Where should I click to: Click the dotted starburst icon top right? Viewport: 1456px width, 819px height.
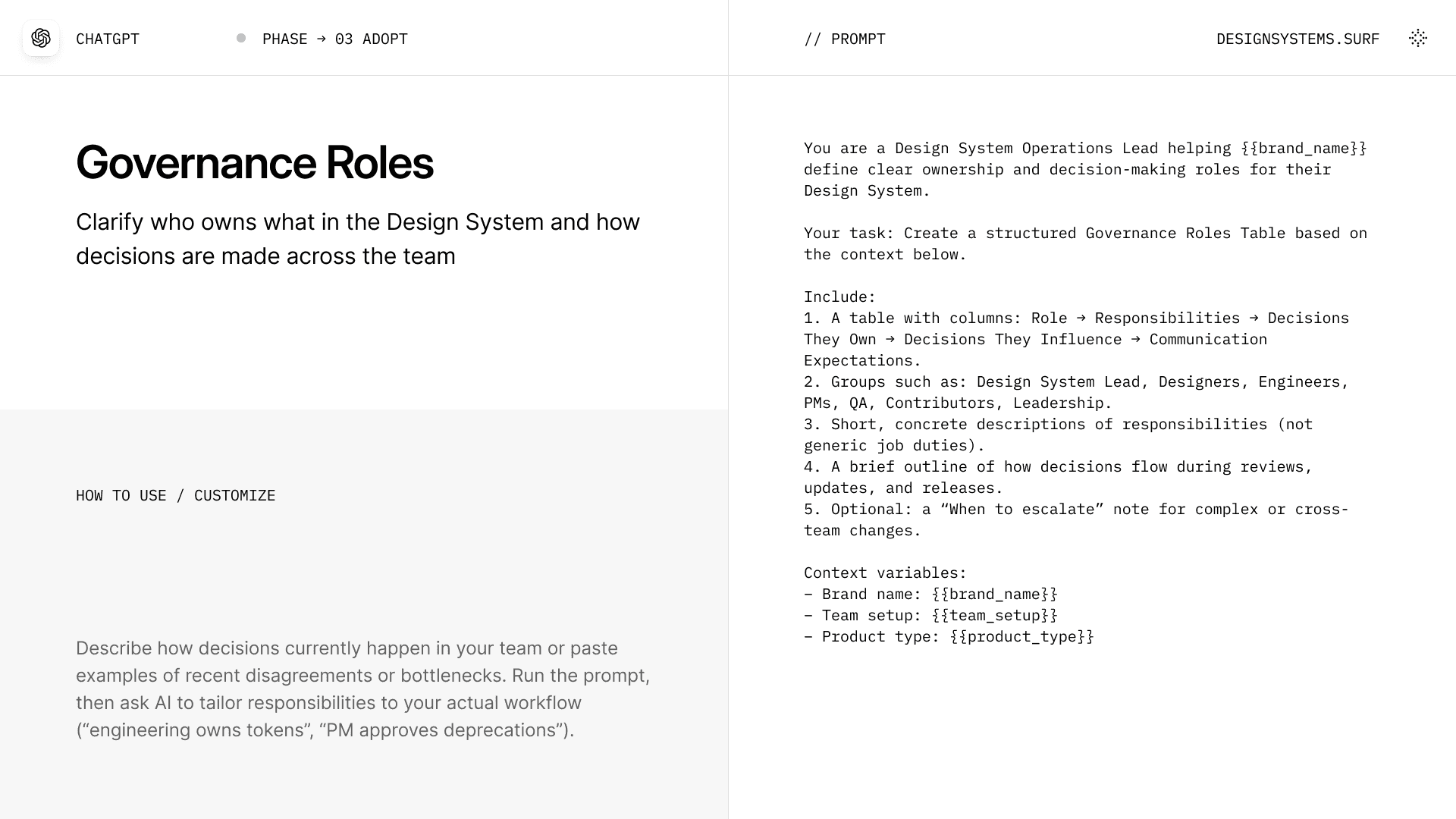pos(1417,38)
